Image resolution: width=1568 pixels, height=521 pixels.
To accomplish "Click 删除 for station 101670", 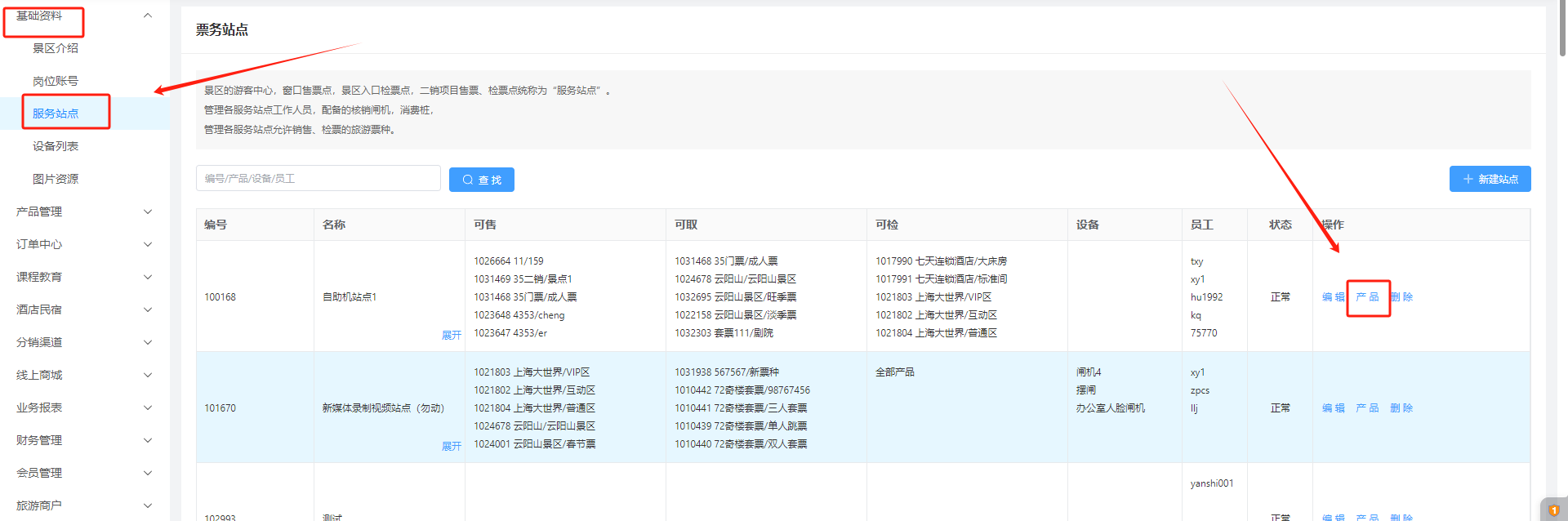I will [x=1401, y=408].
